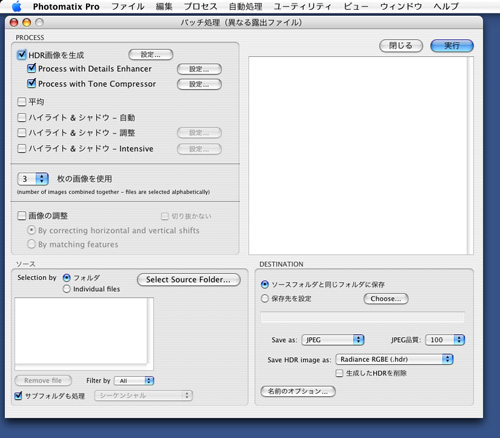This screenshot has width=500, height=438.
Task: Click the yellow minimize window button
Action: coord(27,22)
